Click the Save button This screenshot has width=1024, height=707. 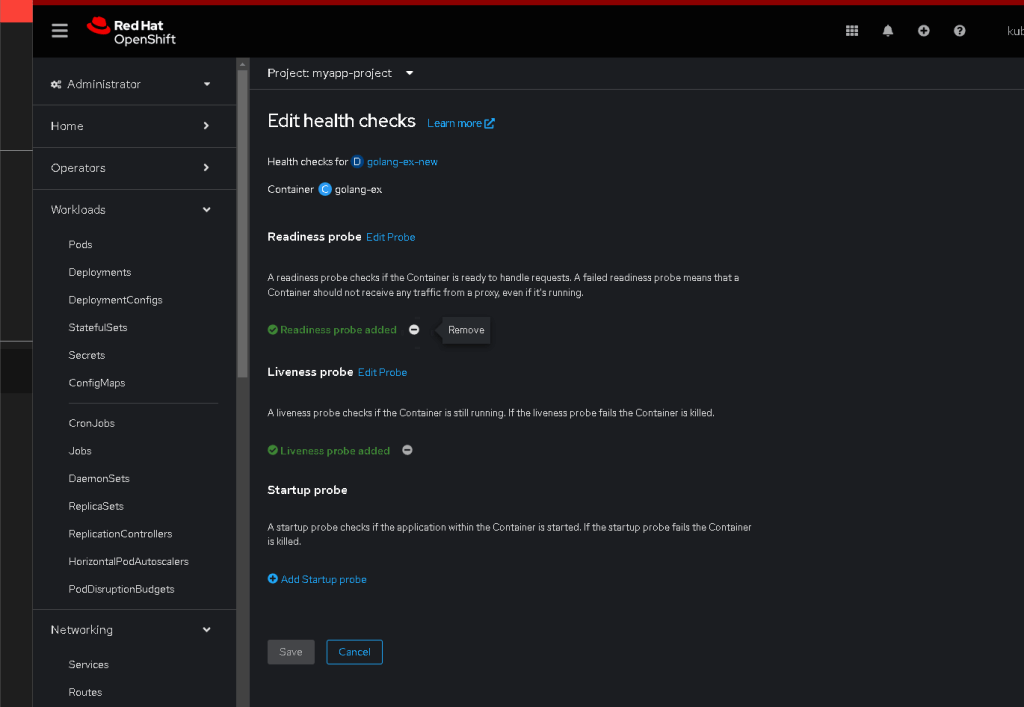click(x=291, y=652)
